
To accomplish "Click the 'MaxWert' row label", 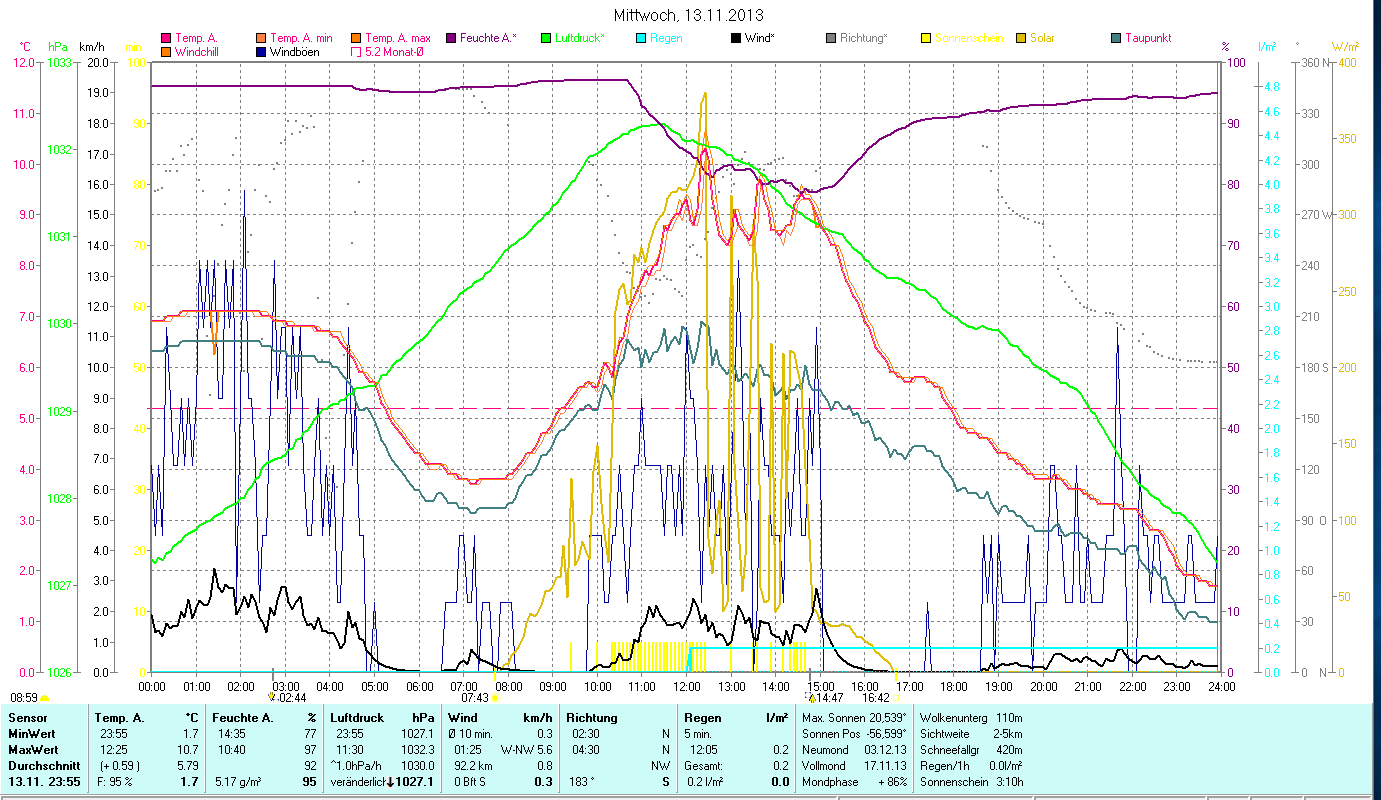I will click(32, 750).
